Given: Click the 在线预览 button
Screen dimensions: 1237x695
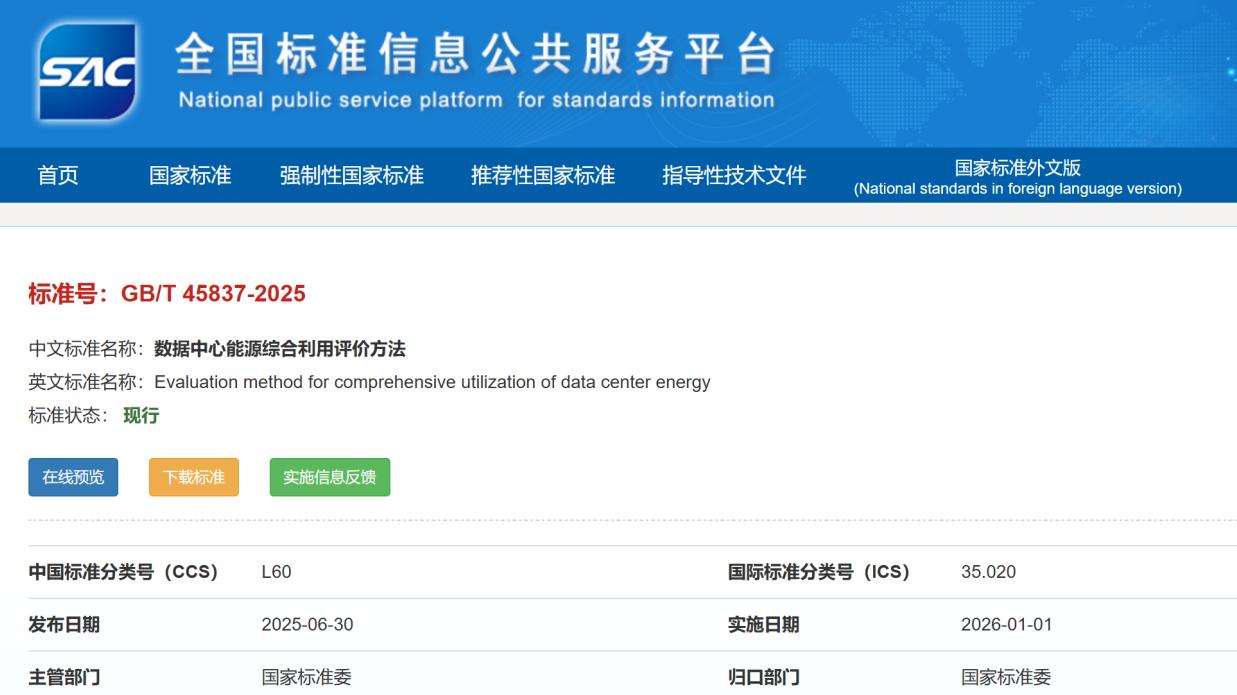Looking at the screenshot, I should [x=73, y=477].
